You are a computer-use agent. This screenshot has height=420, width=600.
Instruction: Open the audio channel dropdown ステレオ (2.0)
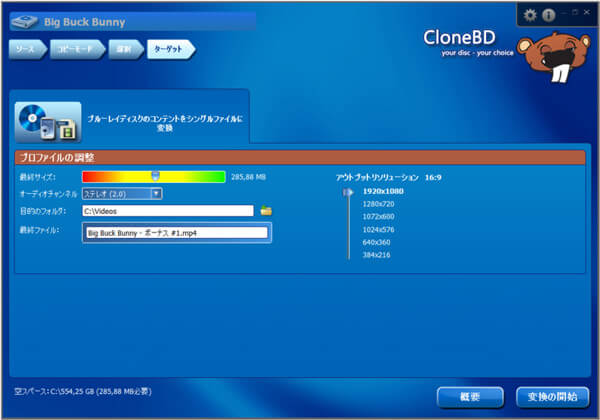pyautogui.click(x=122, y=194)
